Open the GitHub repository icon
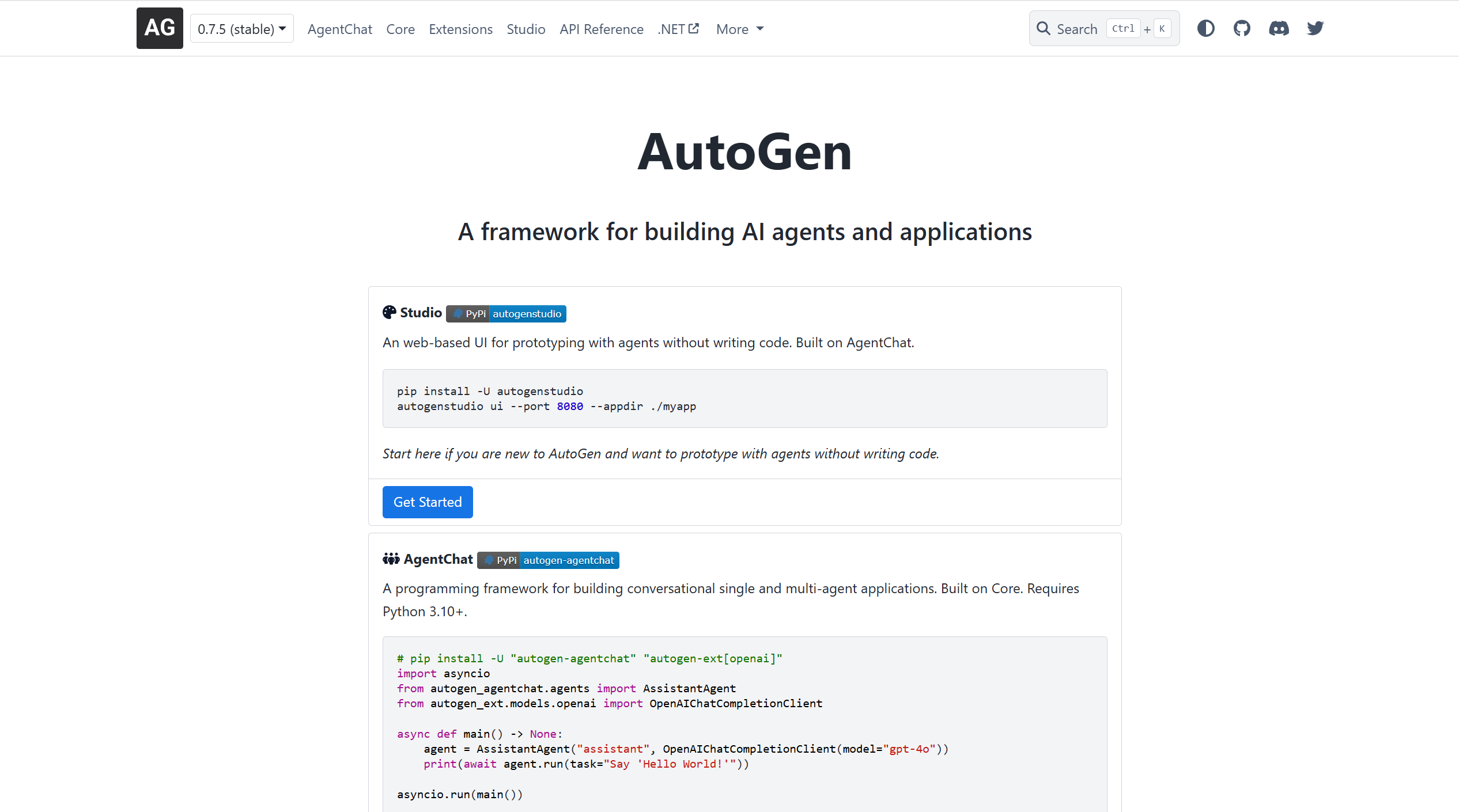The image size is (1459, 812). coord(1242,28)
